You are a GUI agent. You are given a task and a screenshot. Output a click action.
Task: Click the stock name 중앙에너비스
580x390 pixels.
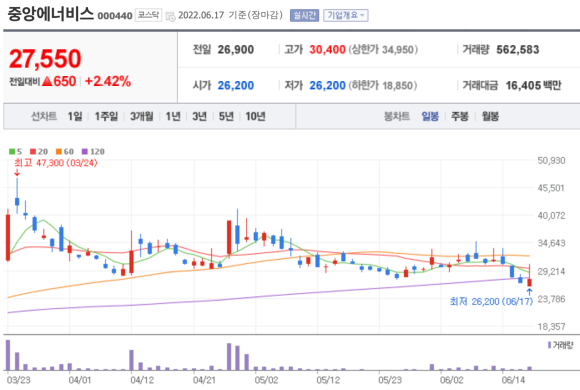[50, 14]
